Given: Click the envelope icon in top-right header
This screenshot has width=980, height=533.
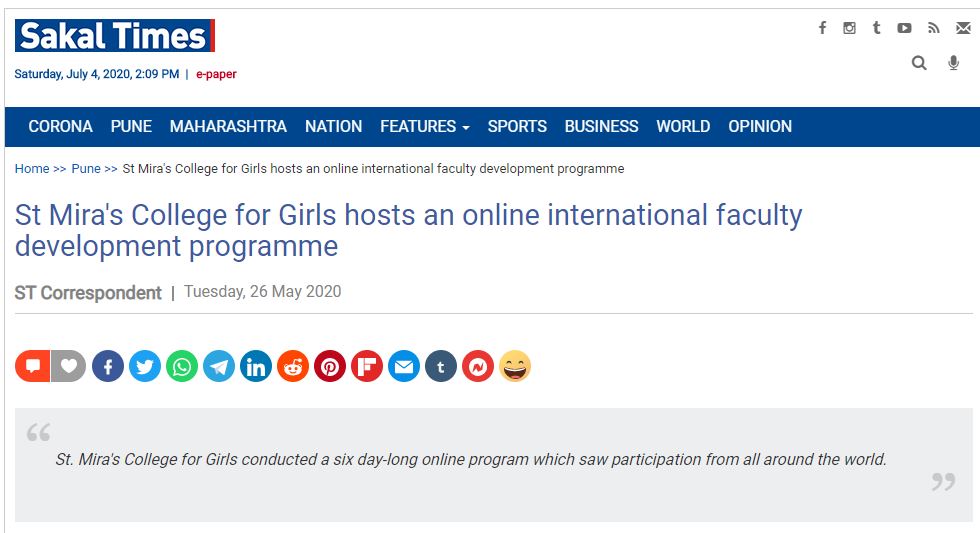Looking at the screenshot, I should pos(962,28).
